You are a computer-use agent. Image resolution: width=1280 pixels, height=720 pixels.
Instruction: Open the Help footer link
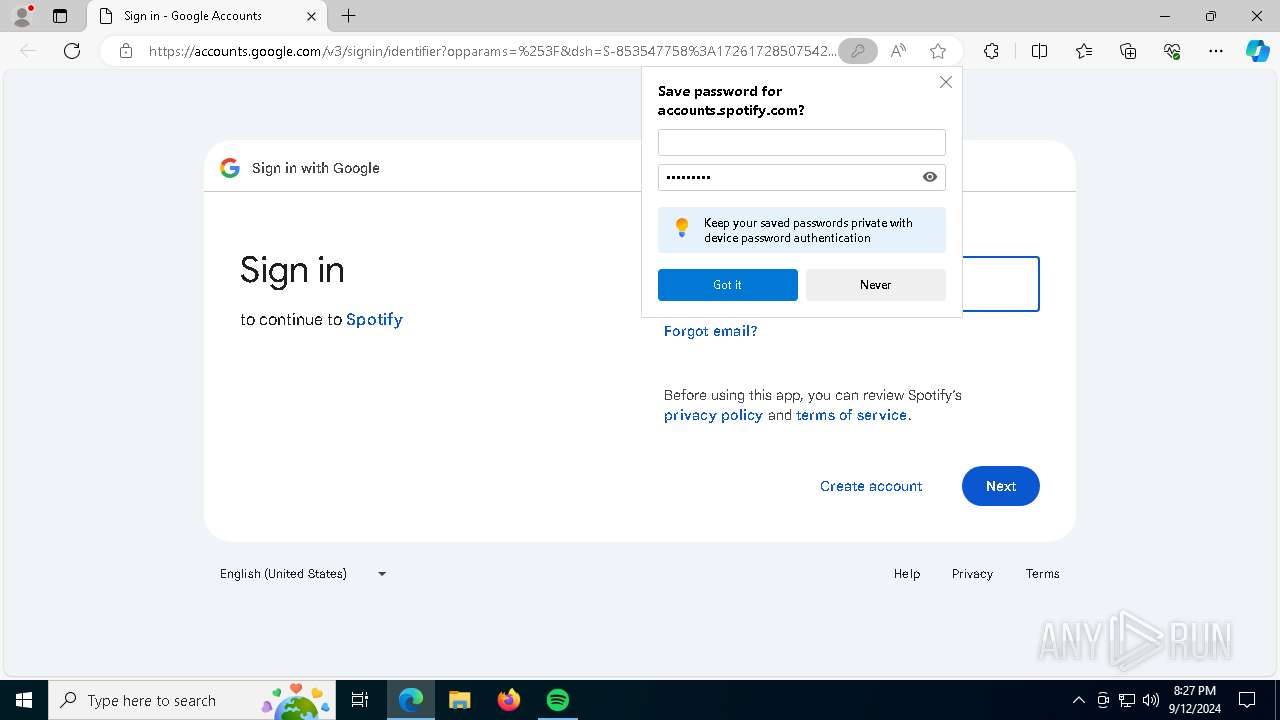907,574
